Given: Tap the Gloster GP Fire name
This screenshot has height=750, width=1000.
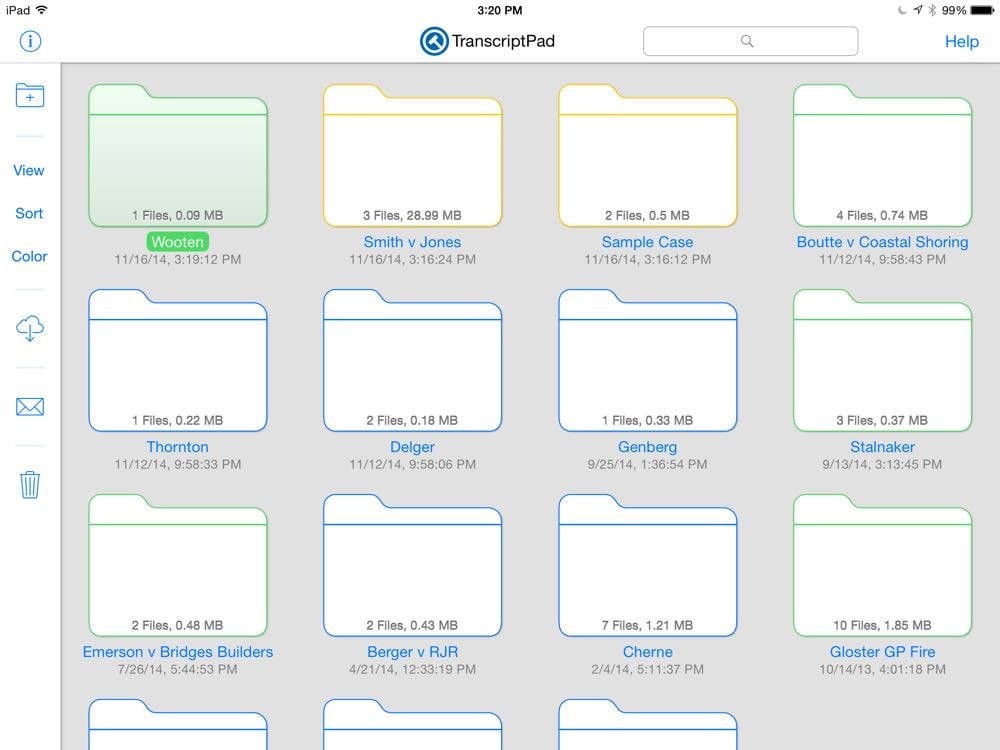Looking at the screenshot, I should pyautogui.click(x=883, y=652).
